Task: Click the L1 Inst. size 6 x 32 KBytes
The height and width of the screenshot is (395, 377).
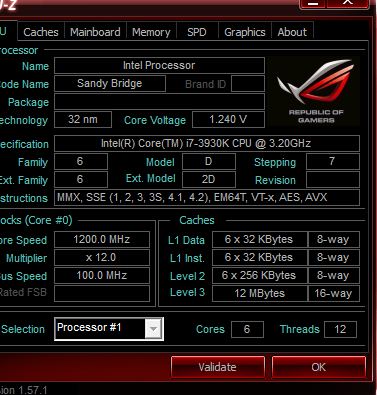Action: [x=259, y=257]
